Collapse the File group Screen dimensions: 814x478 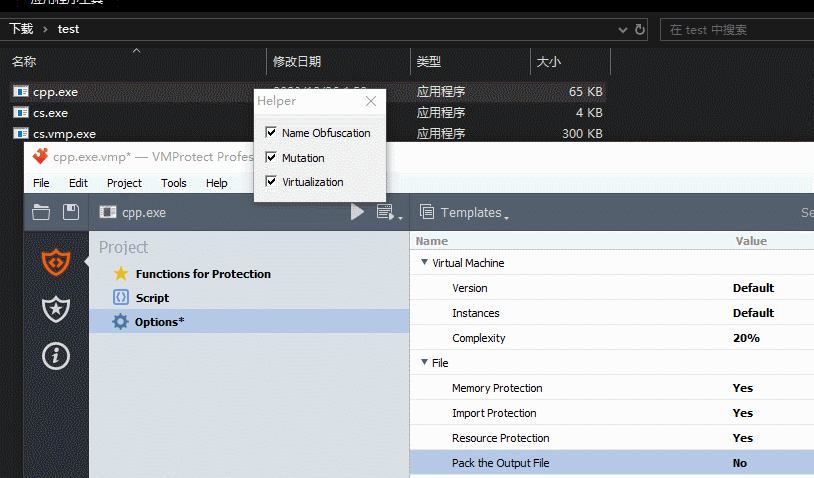tap(424, 362)
